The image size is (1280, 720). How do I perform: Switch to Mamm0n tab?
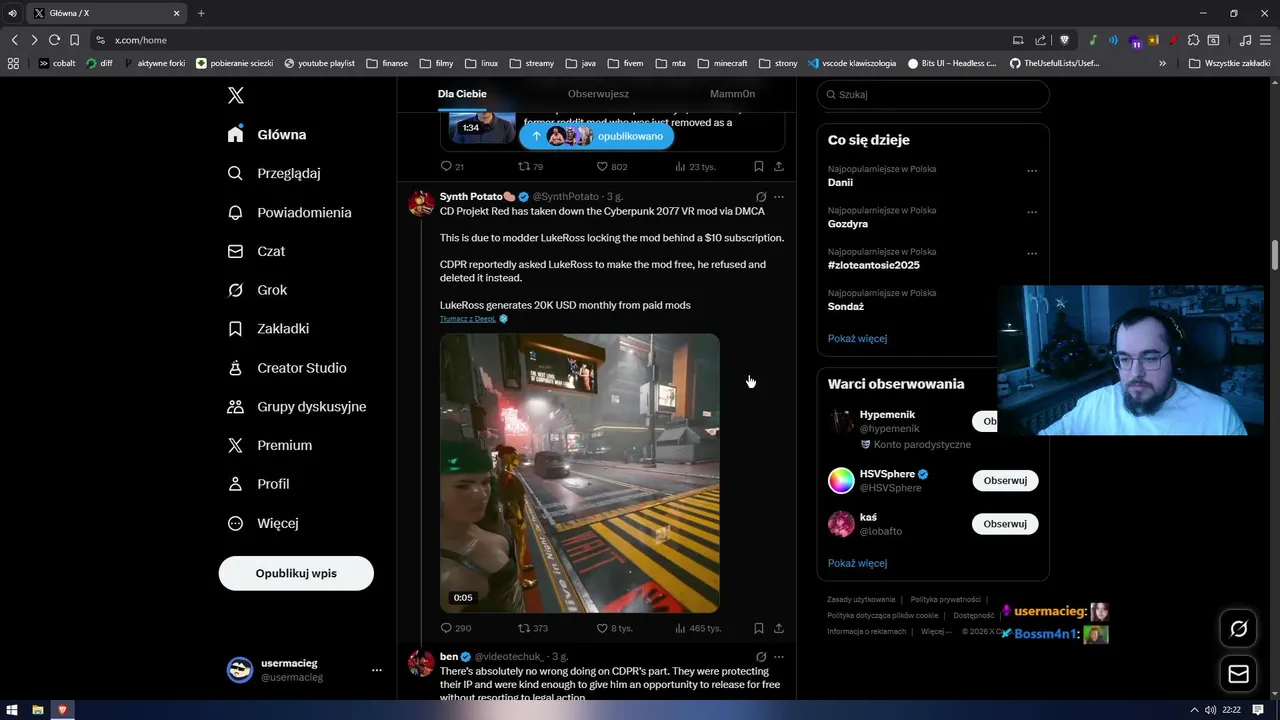pos(732,94)
